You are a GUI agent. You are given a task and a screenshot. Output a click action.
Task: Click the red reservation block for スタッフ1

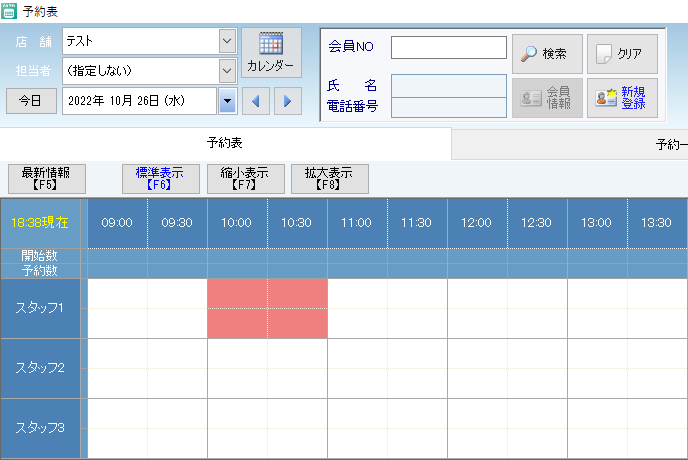coord(267,308)
